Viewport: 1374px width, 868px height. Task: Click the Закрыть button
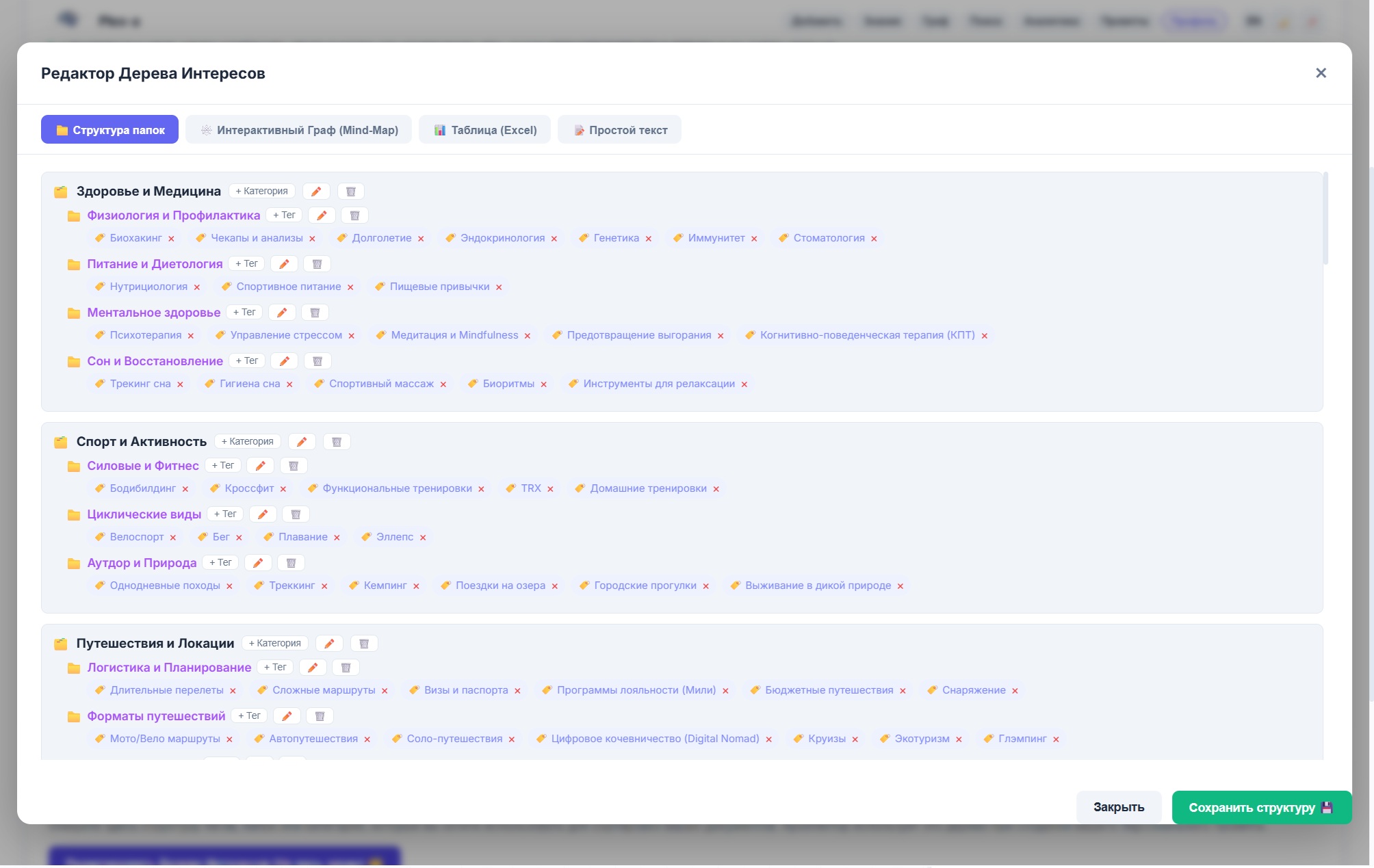(x=1118, y=807)
